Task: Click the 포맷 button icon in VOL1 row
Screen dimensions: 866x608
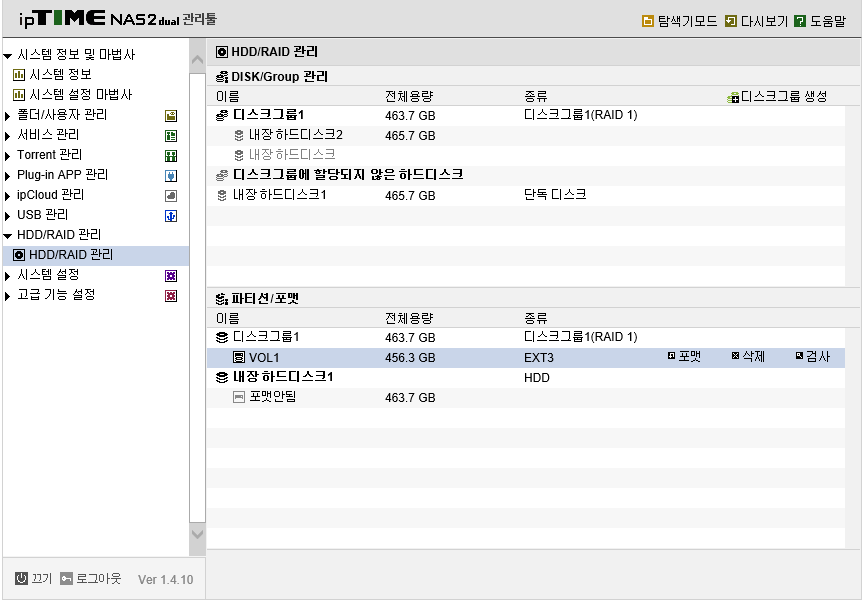Action: [671, 356]
